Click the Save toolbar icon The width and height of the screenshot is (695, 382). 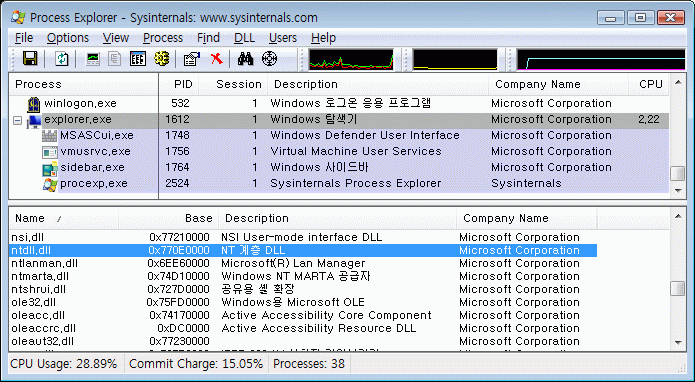(x=30, y=58)
